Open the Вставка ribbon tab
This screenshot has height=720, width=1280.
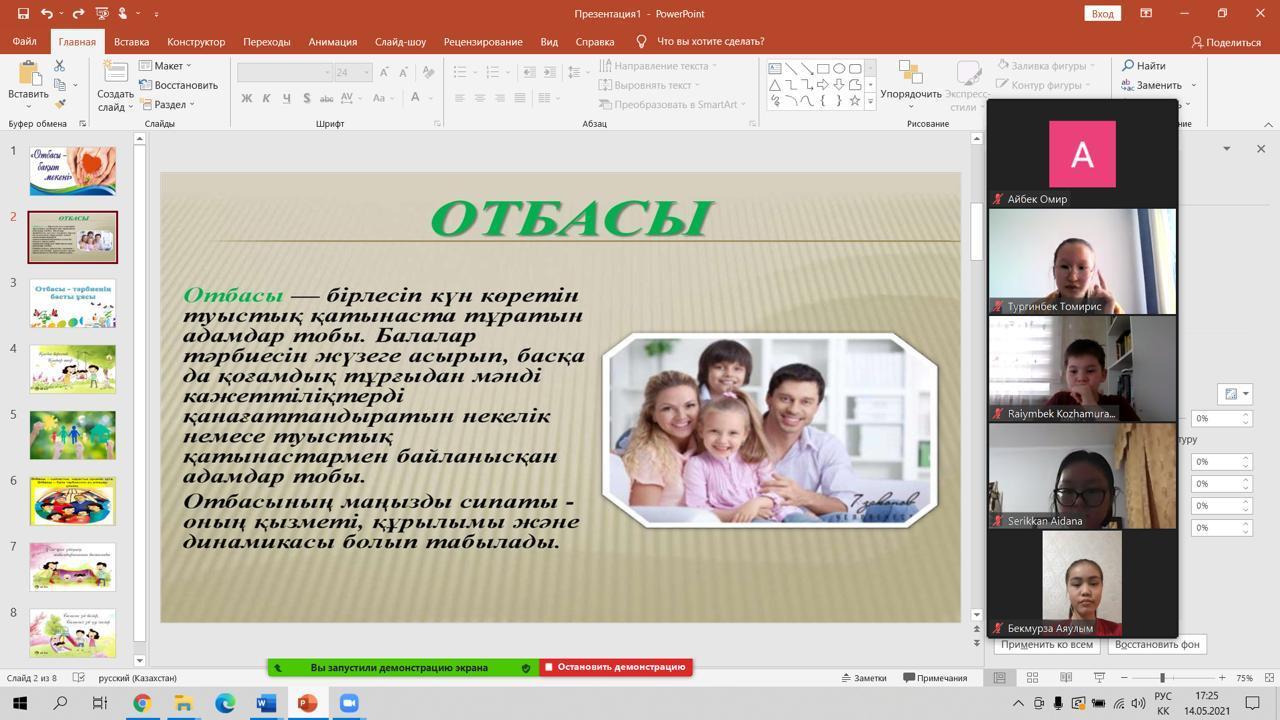[x=131, y=42]
